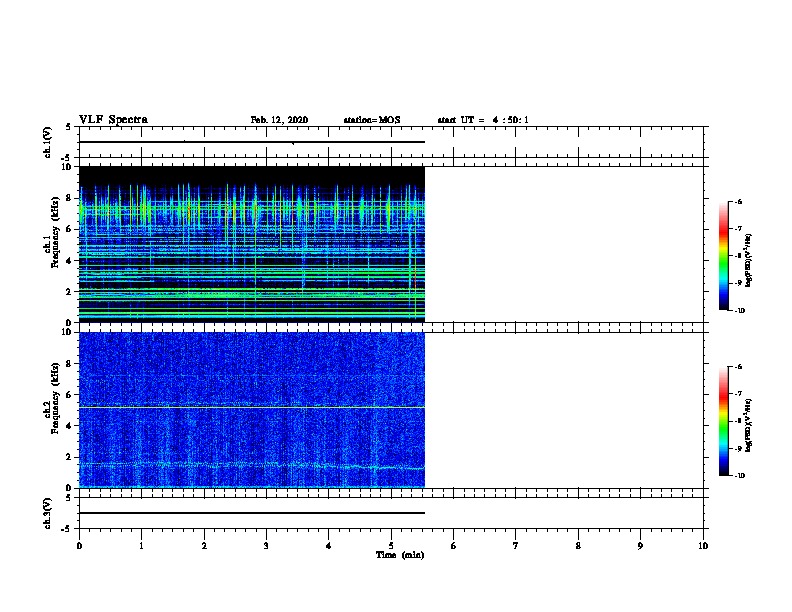Click the "-9" value on ch.1 color bar
This screenshot has height=612, width=792.
point(738,283)
